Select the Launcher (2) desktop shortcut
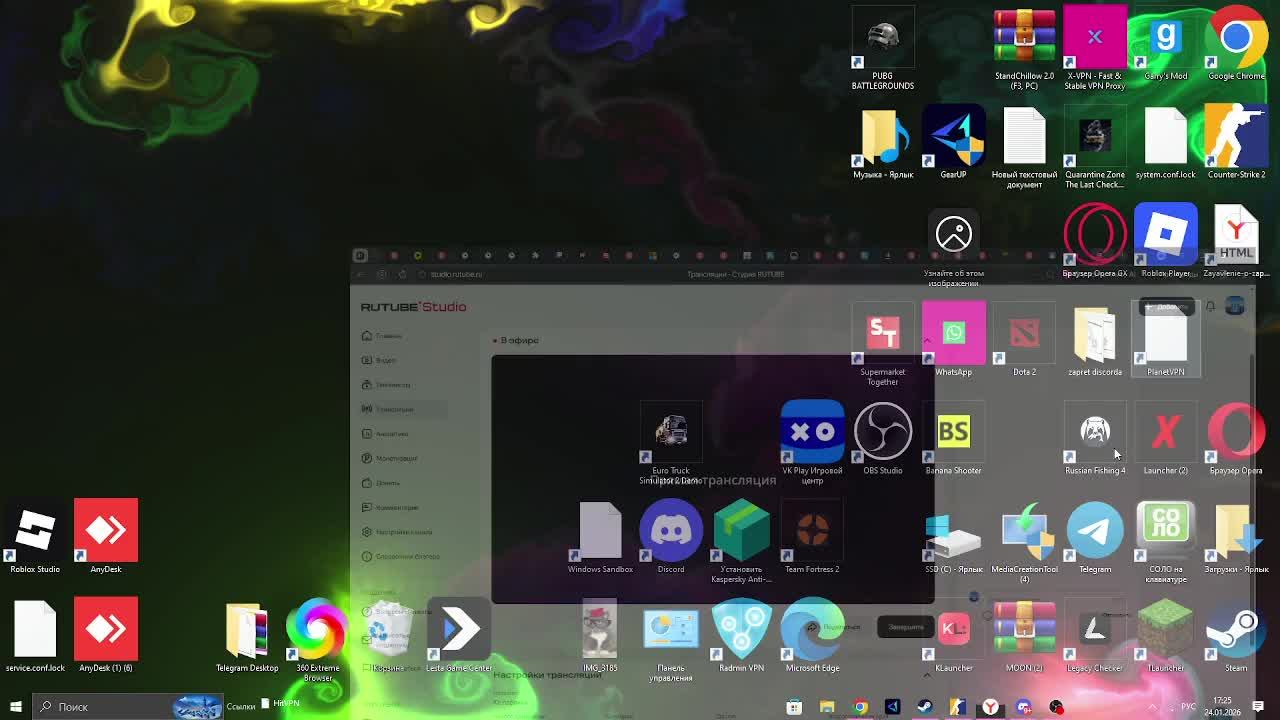1280x720 pixels. 1166,432
